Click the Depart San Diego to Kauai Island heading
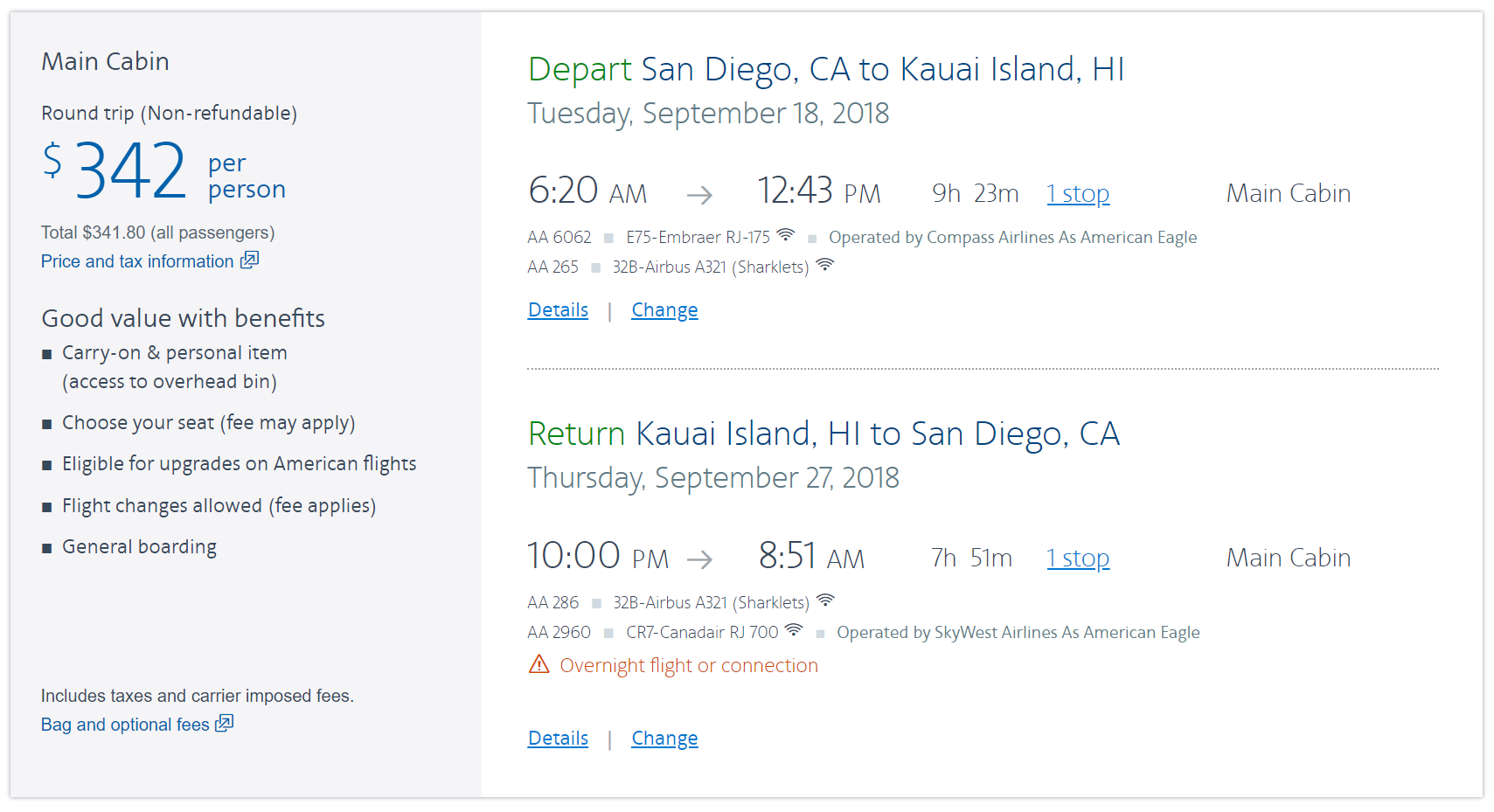 coord(826,70)
